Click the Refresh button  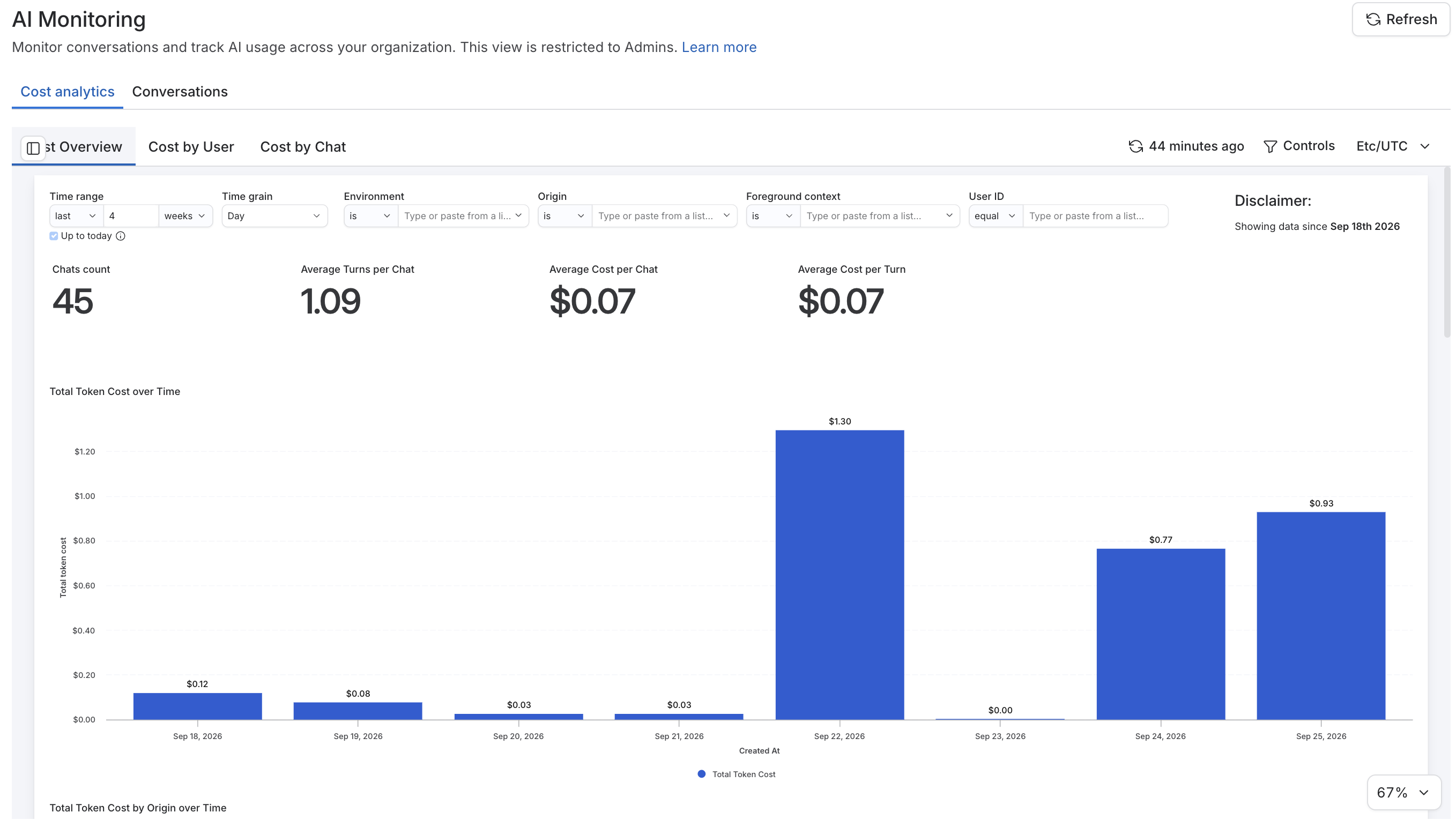click(1401, 19)
